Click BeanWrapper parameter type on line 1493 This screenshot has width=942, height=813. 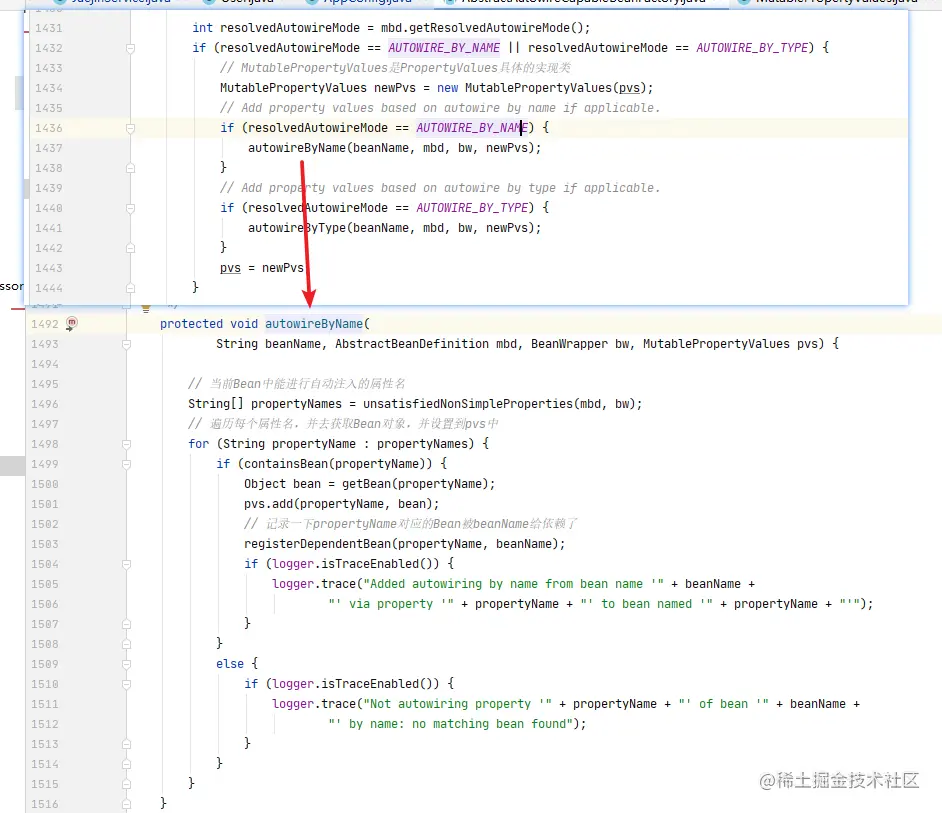click(x=569, y=344)
